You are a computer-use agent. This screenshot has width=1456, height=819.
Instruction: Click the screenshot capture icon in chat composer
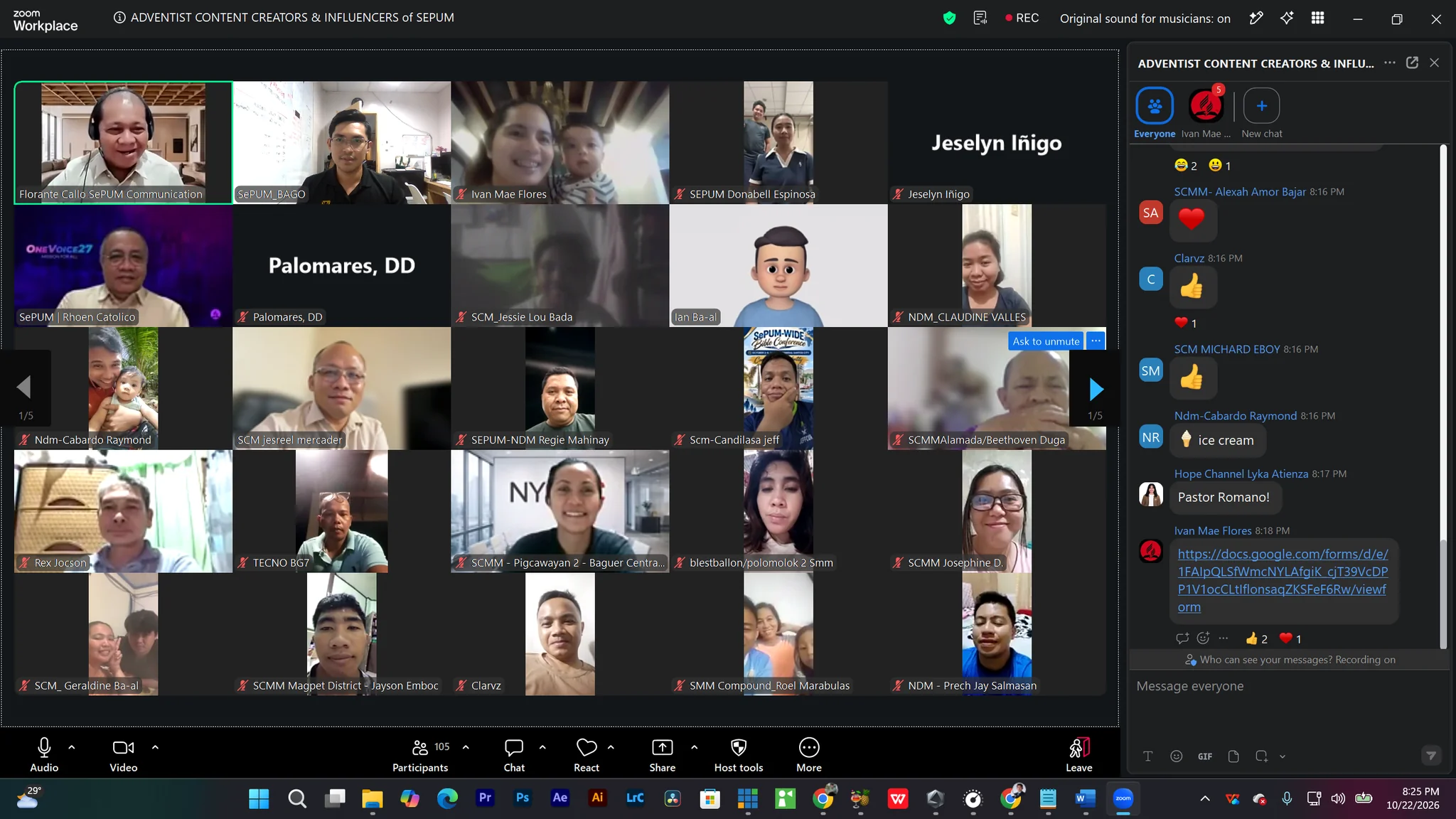1262,756
